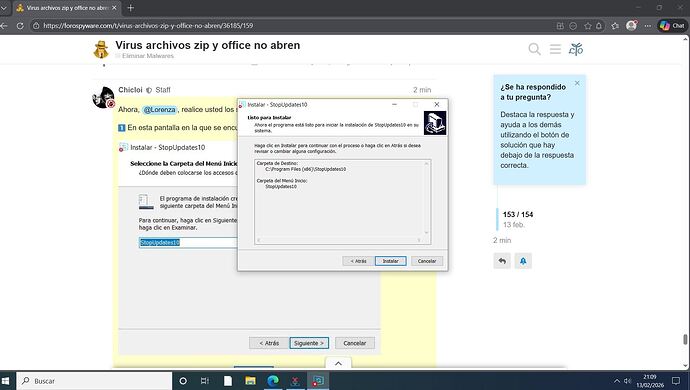Open Cortana circle icon in taskbar

(x=183, y=381)
